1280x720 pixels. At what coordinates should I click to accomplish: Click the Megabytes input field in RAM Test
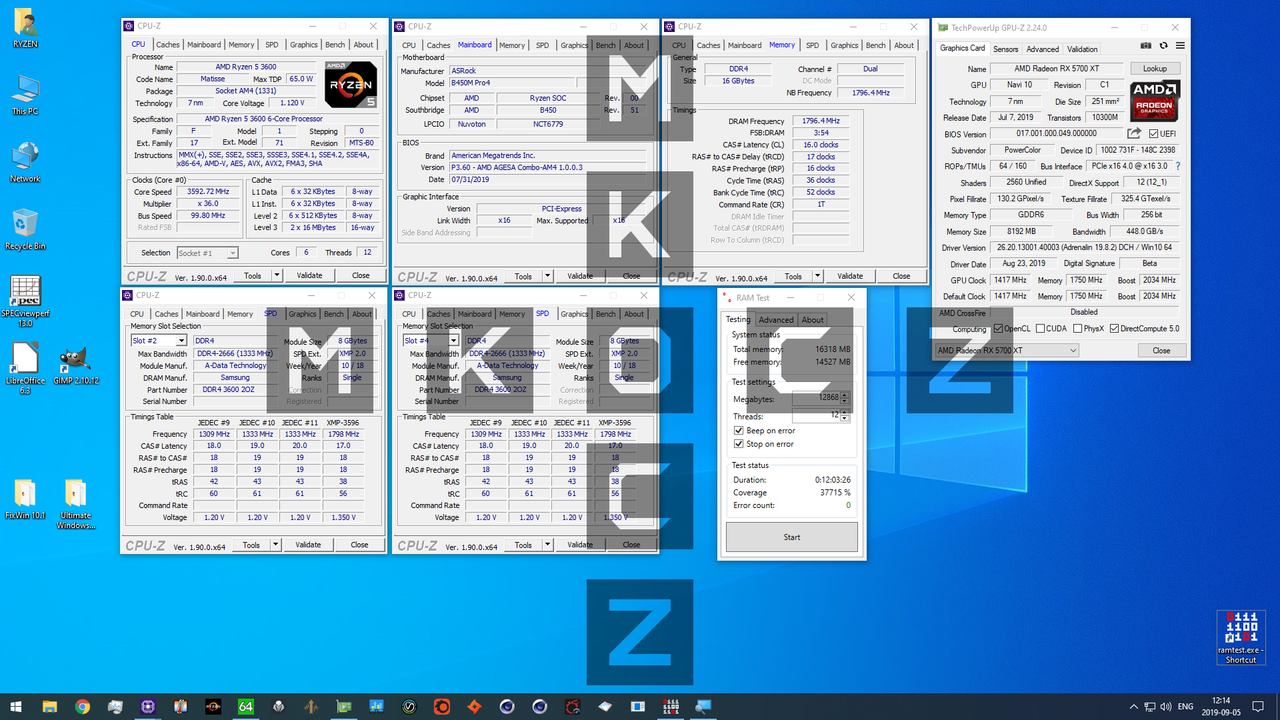(815, 399)
